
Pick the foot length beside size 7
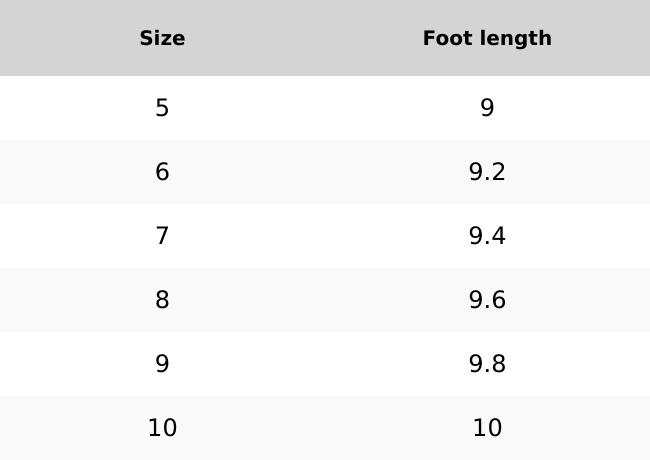pos(487,236)
